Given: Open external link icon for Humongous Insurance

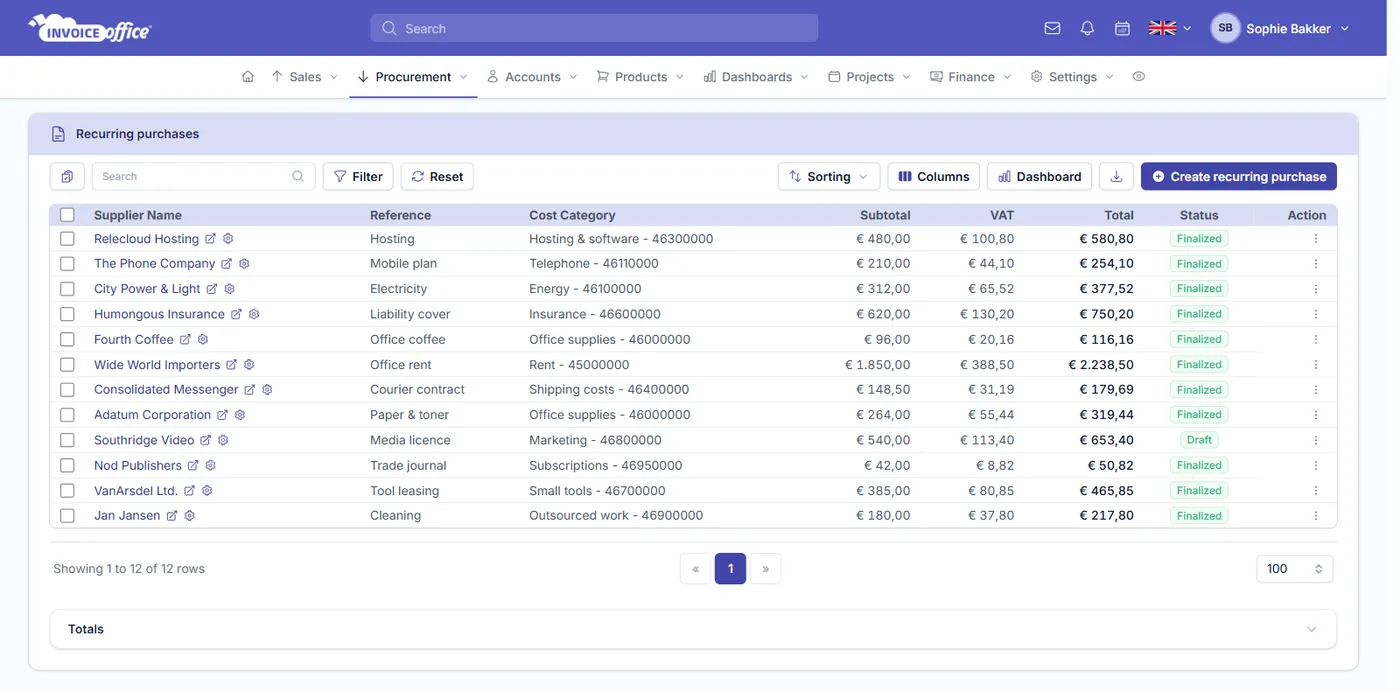Looking at the screenshot, I should click(236, 314).
